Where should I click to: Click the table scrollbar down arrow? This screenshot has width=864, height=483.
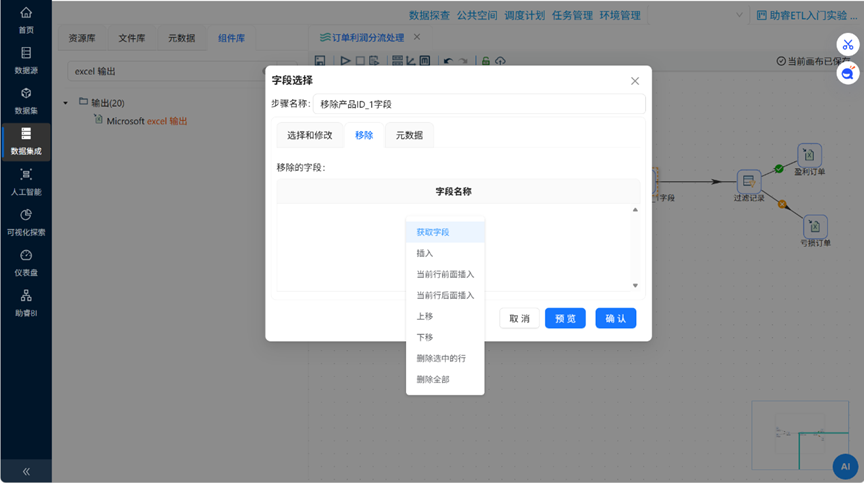click(x=635, y=285)
